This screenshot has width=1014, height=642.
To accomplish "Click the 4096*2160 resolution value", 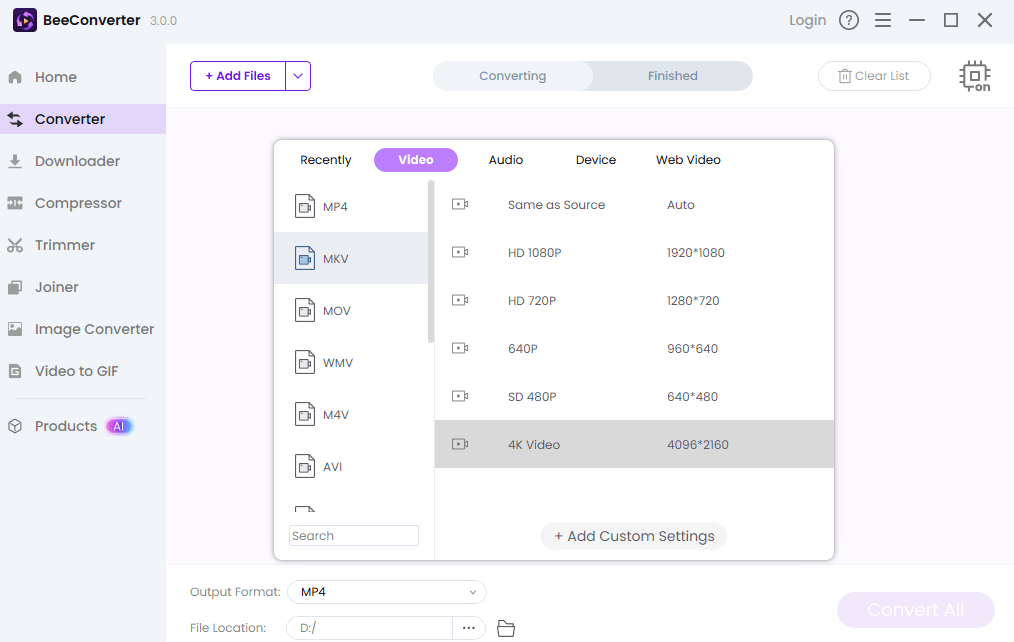I will [698, 444].
